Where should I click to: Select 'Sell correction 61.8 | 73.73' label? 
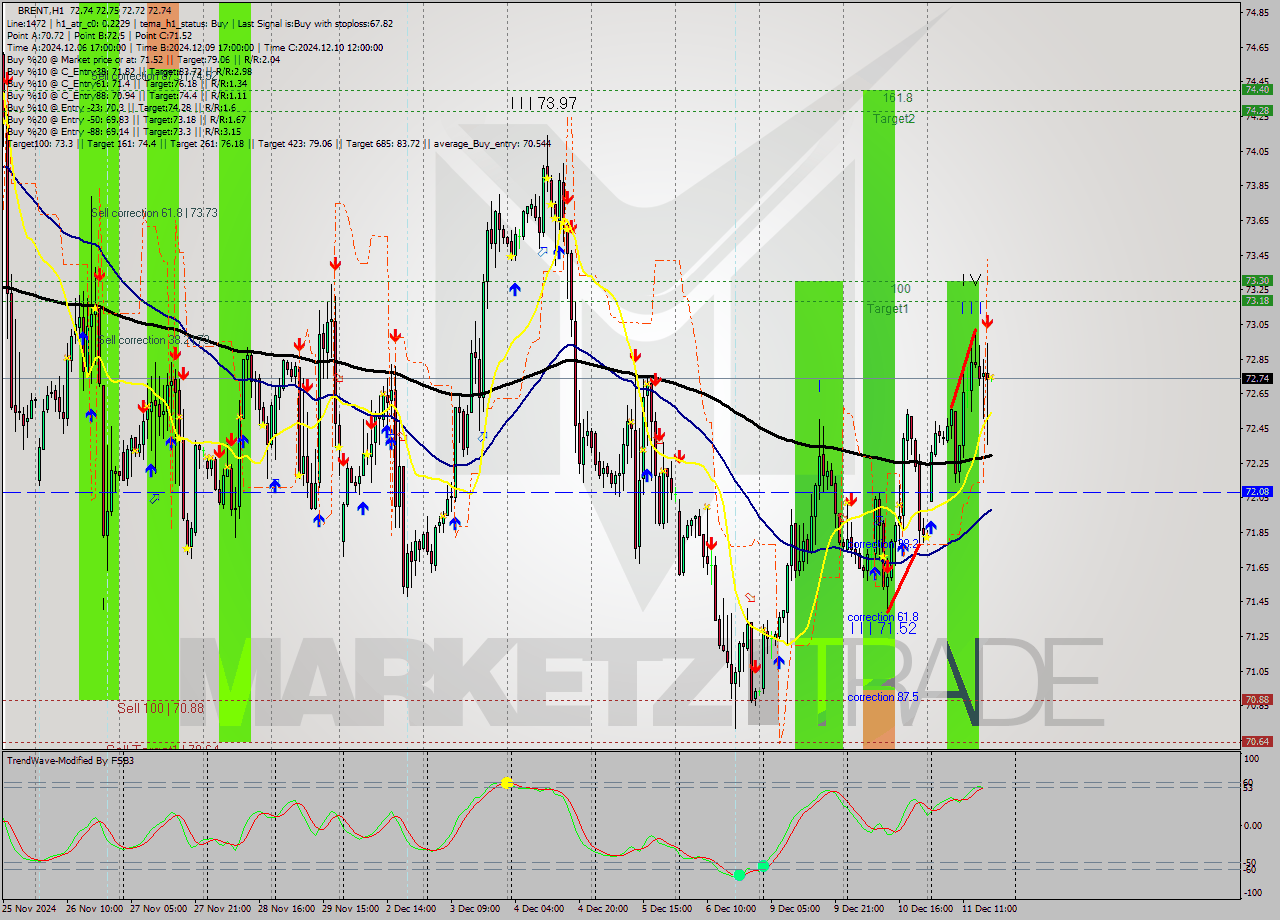[x=154, y=213]
